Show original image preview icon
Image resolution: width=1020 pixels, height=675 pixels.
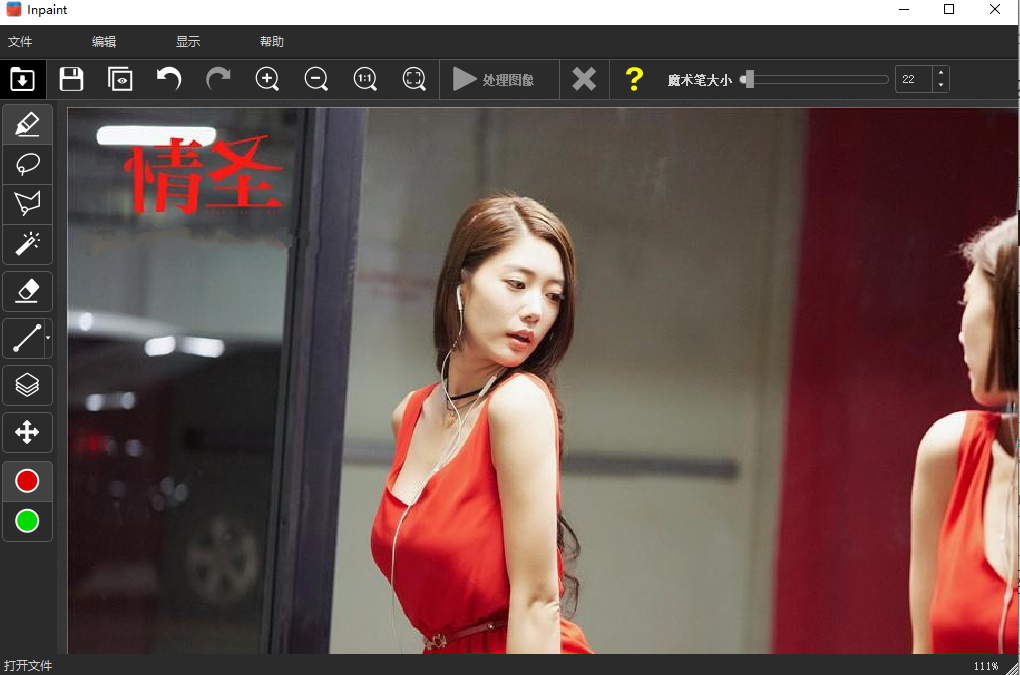(120, 79)
